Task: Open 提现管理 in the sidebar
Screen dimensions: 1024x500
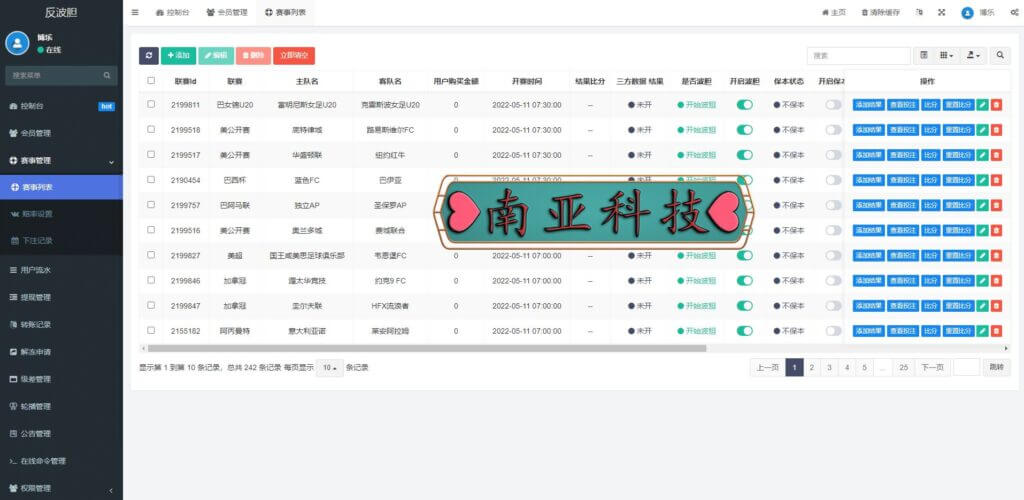Action: (x=61, y=297)
